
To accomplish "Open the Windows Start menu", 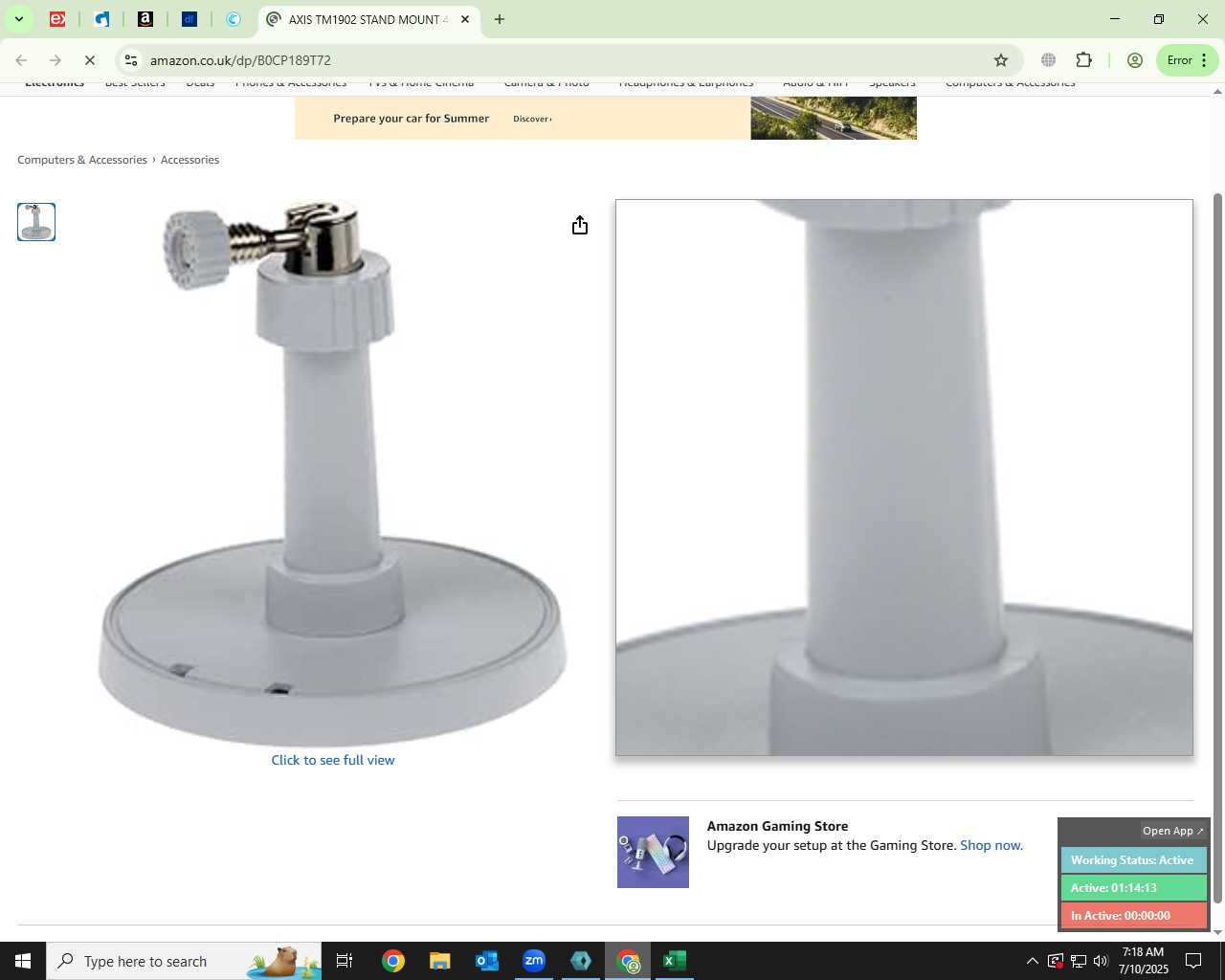I will pos(23,961).
